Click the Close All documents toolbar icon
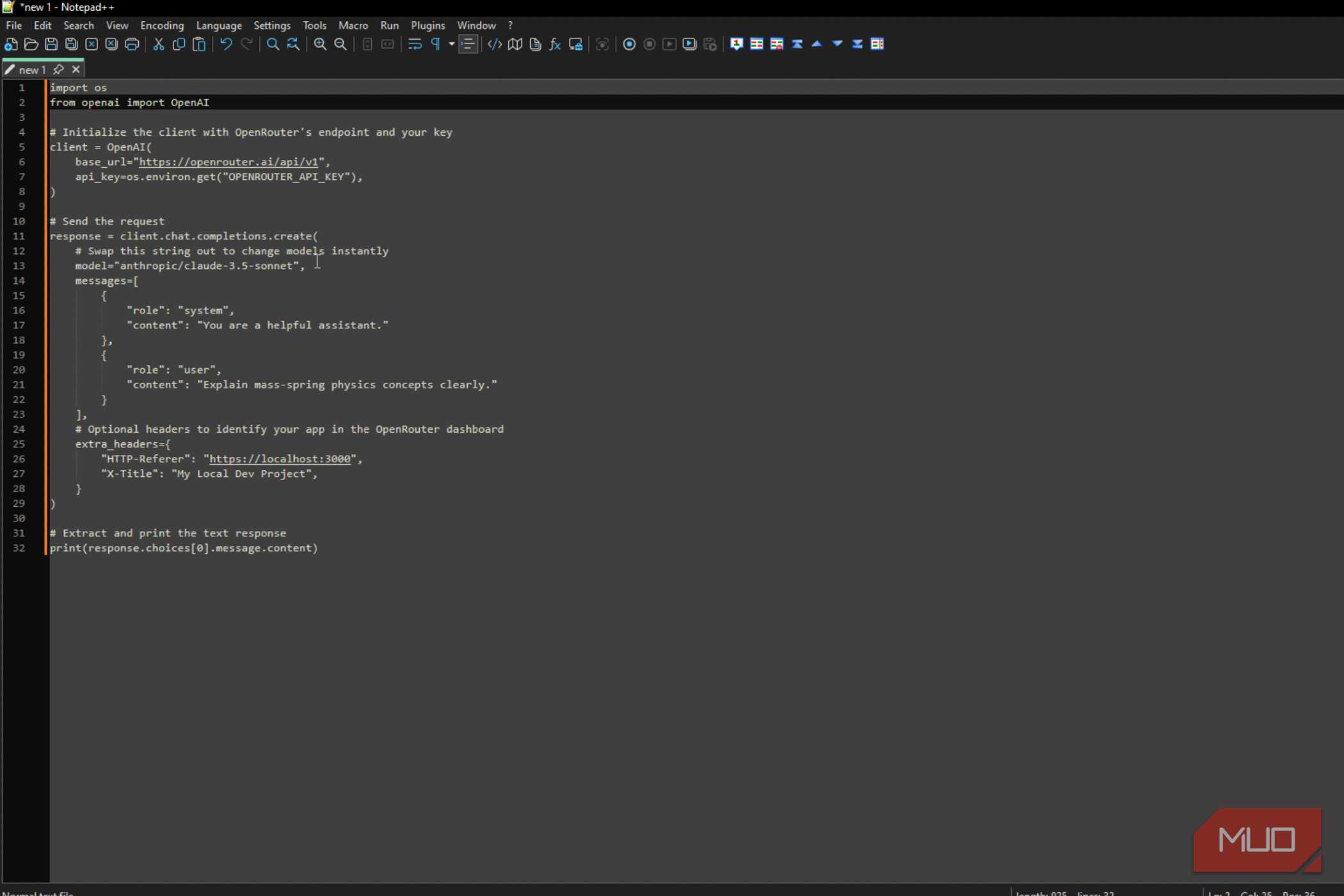1344x896 pixels. pos(111,44)
